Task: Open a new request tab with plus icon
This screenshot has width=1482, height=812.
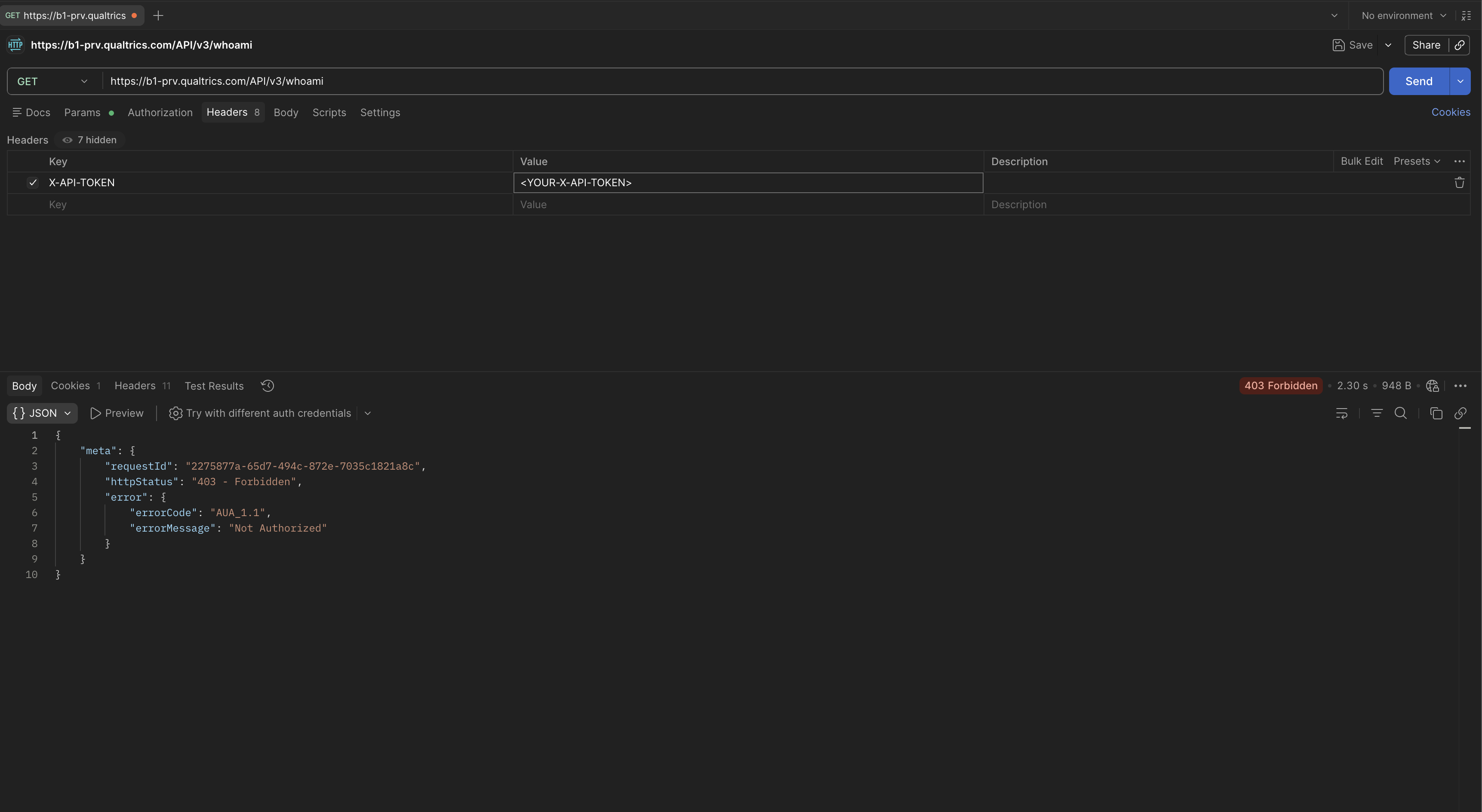Action: coord(158,15)
